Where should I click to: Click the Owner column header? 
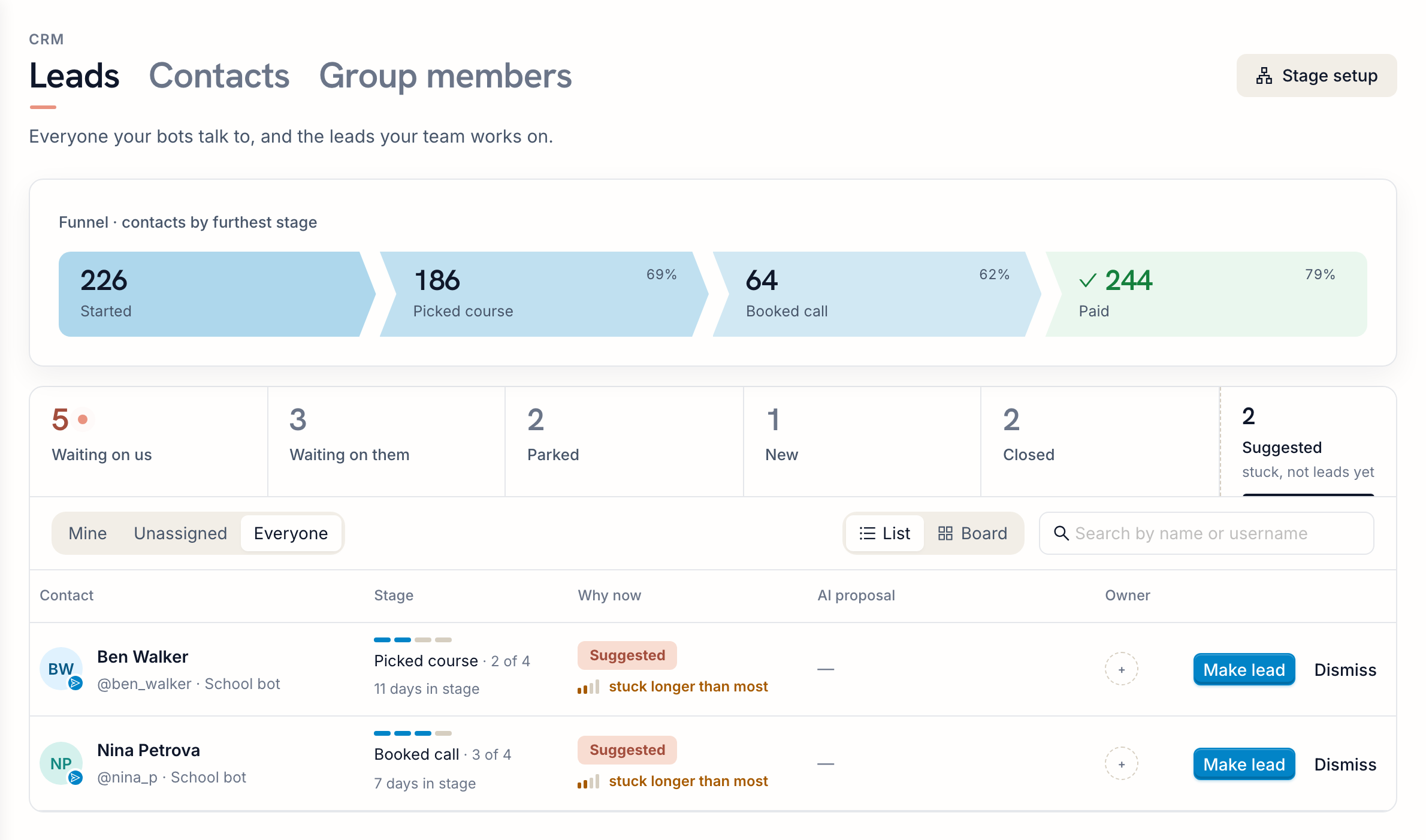coord(1128,596)
